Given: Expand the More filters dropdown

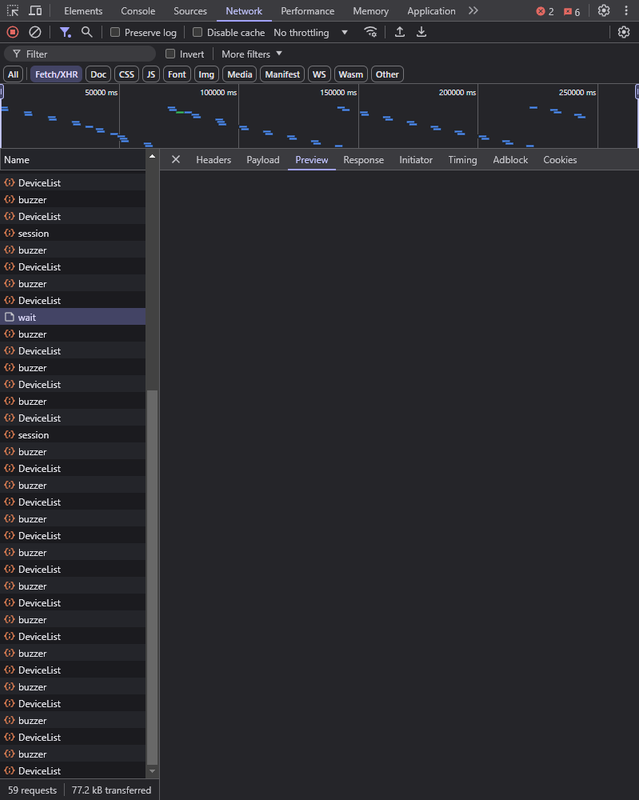Looking at the screenshot, I should pyautogui.click(x=252, y=54).
